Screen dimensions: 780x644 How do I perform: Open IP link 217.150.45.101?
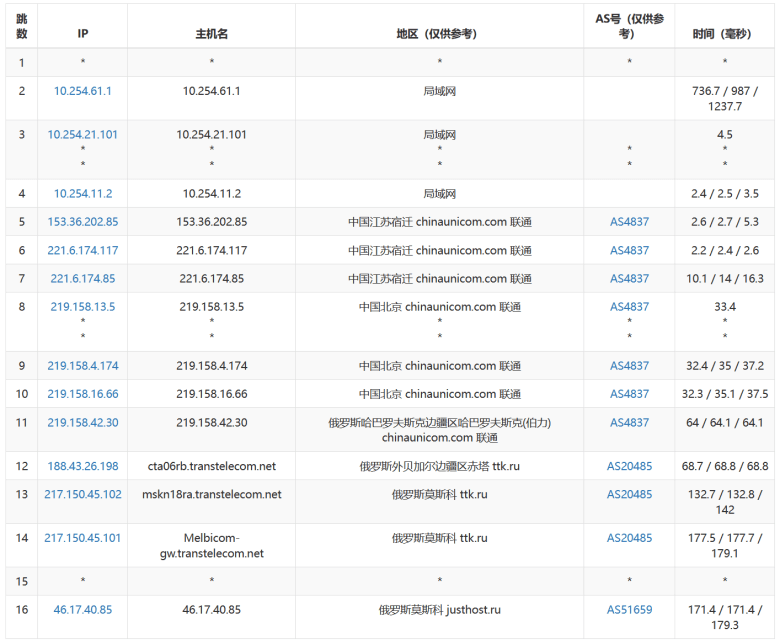click(83, 538)
